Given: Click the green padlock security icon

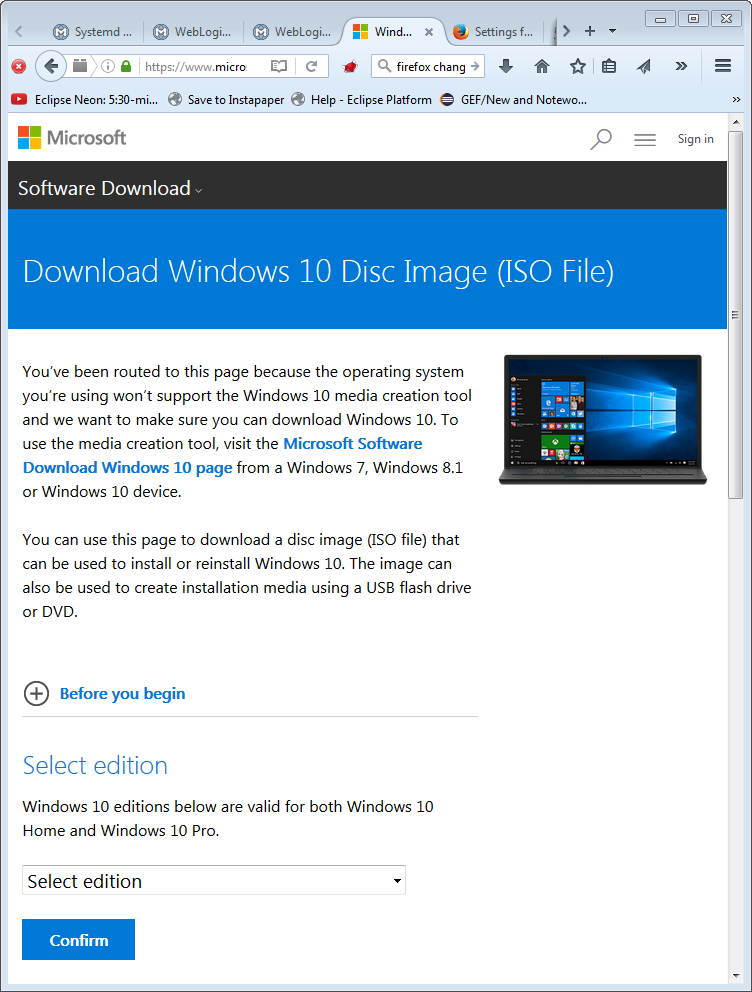Looking at the screenshot, I should (x=126, y=66).
